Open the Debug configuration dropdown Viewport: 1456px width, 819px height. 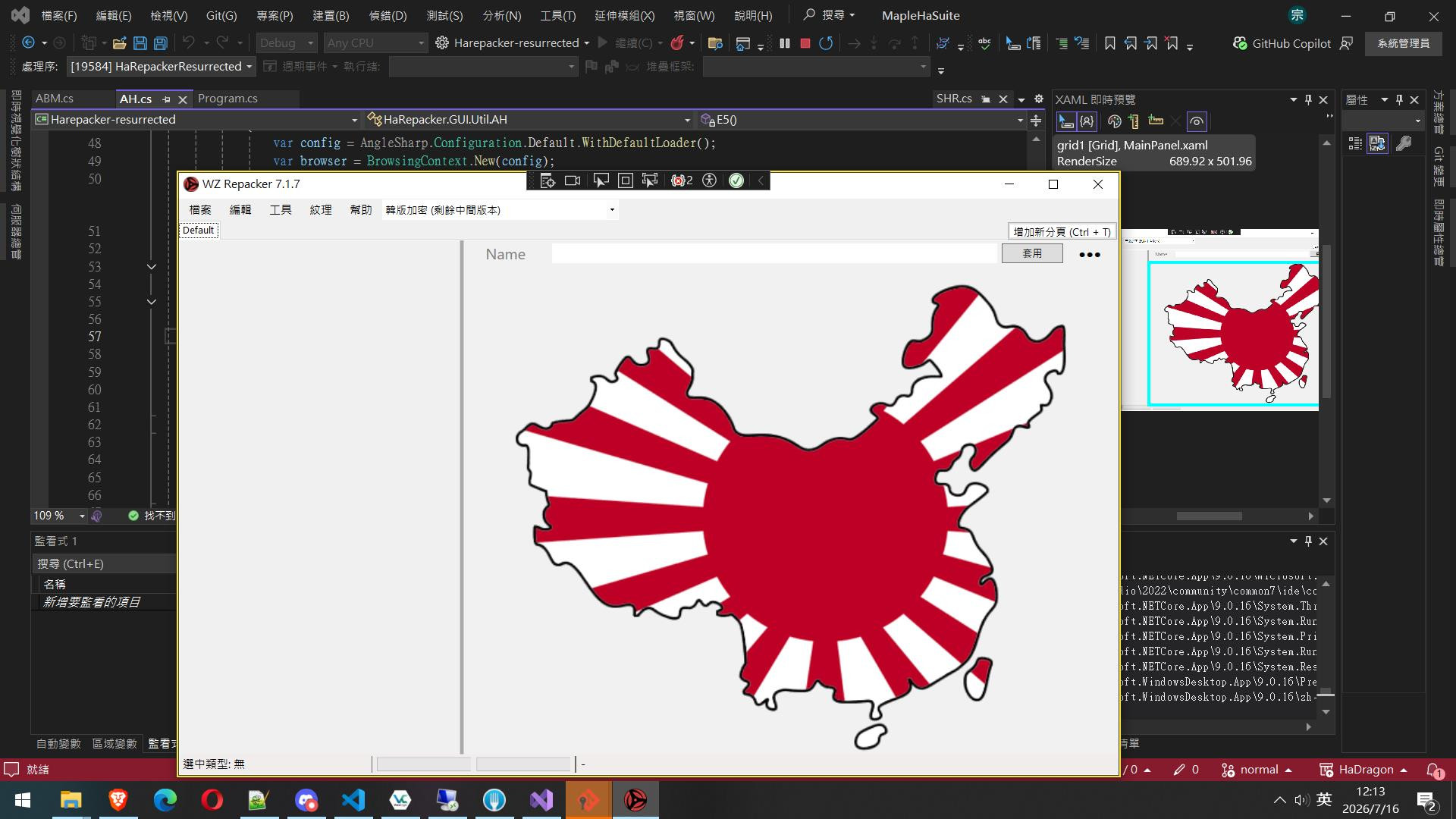(x=287, y=43)
